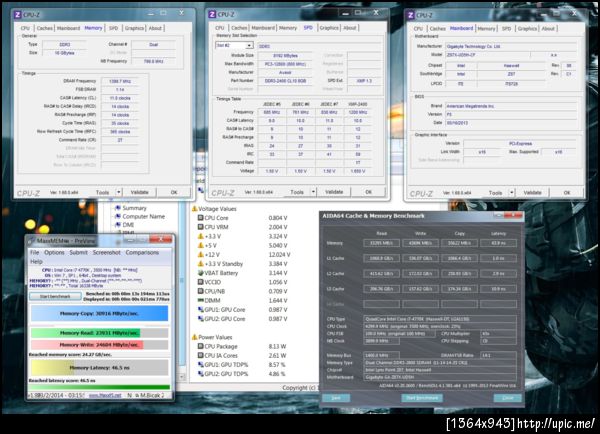Click Validate in the CPU-Z Memory window
This screenshot has width=600, height=434.
tap(139, 192)
